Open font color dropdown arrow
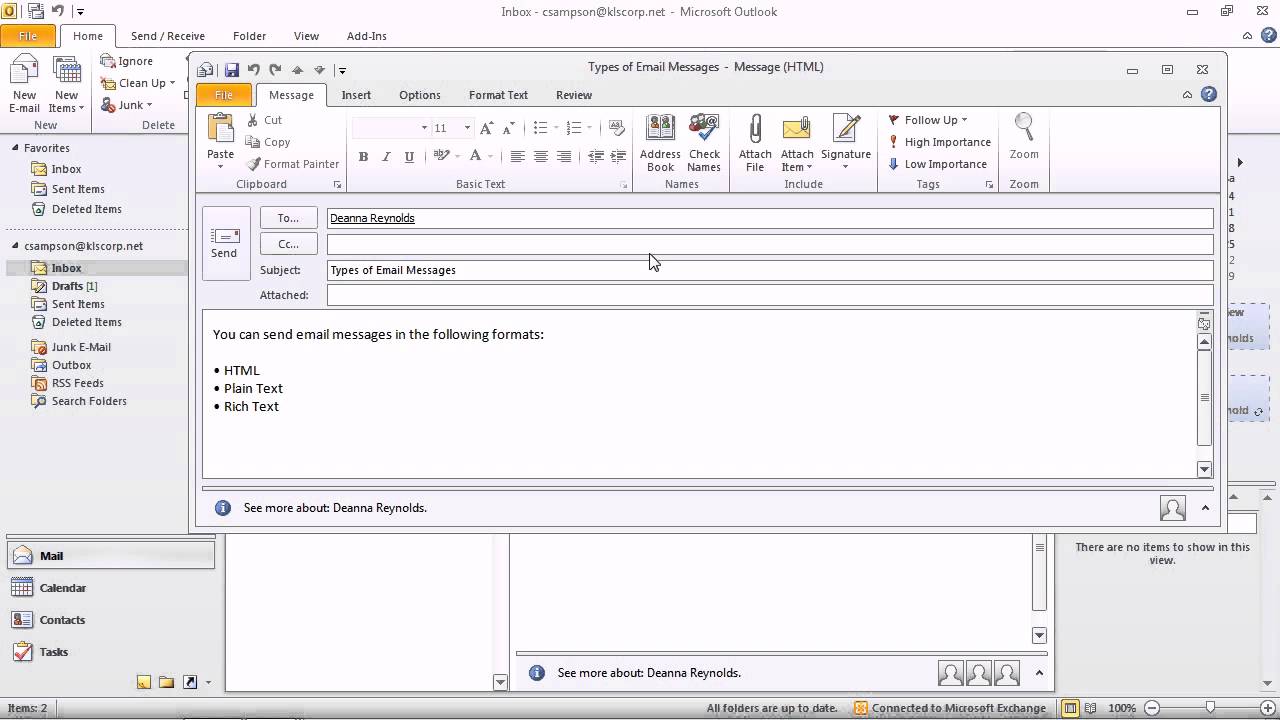Viewport: 1280px width, 720px height. click(490, 157)
